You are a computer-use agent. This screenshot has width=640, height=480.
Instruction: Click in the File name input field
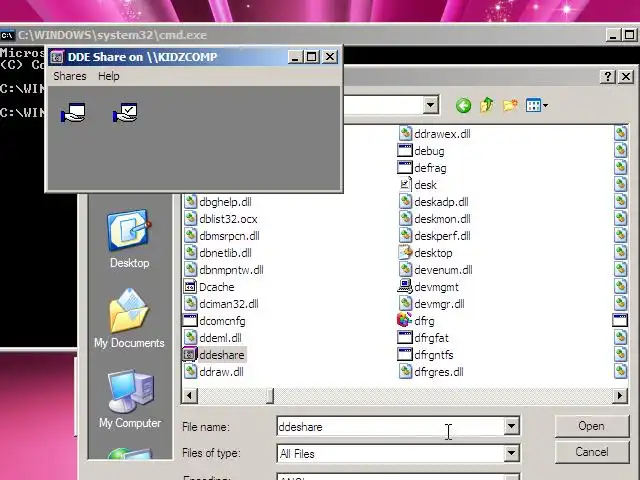point(390,427)
